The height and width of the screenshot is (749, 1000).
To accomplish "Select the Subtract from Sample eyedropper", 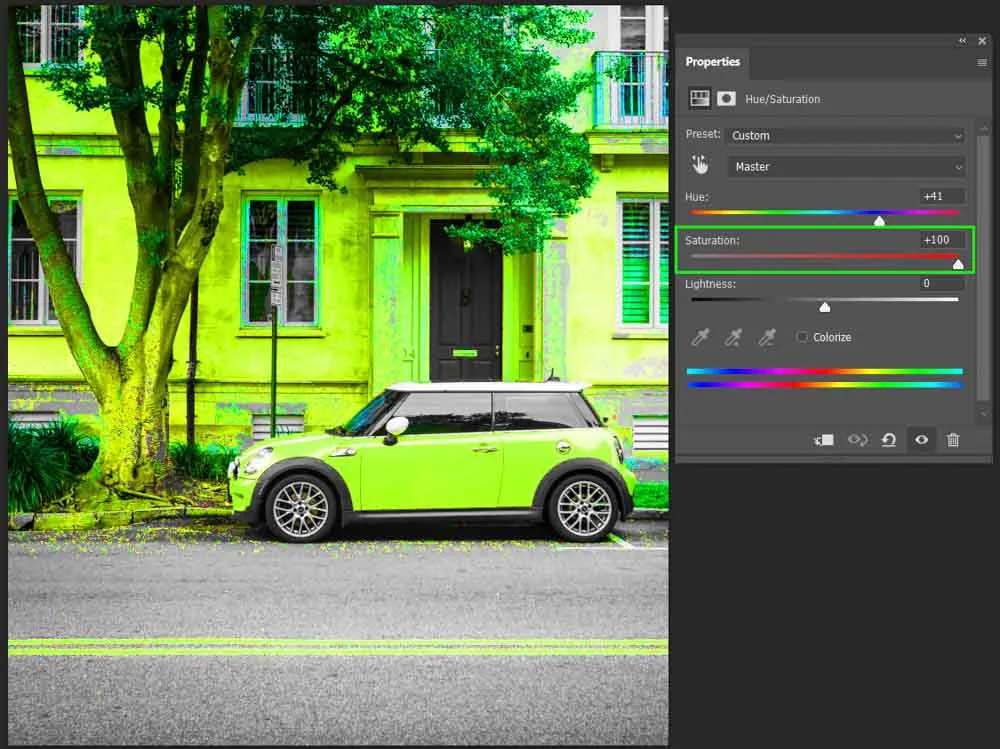I will [x=767, y=338].
